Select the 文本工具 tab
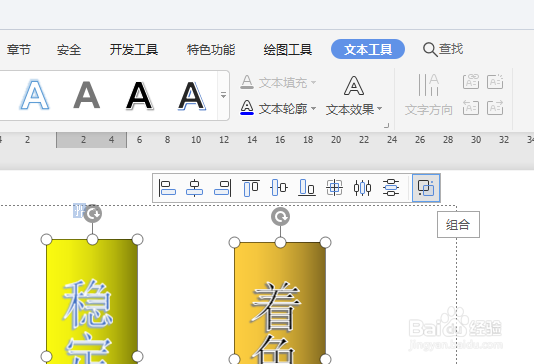 pyautogui.click(x=368, y=49)
